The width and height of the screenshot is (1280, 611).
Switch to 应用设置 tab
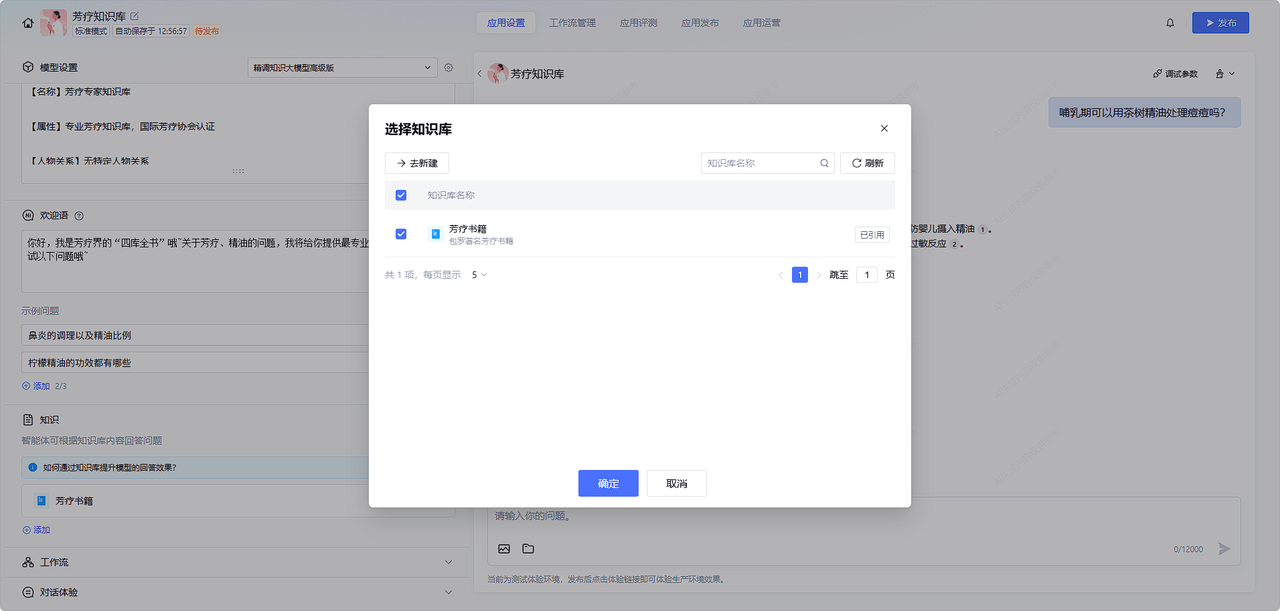coord(506,23)
